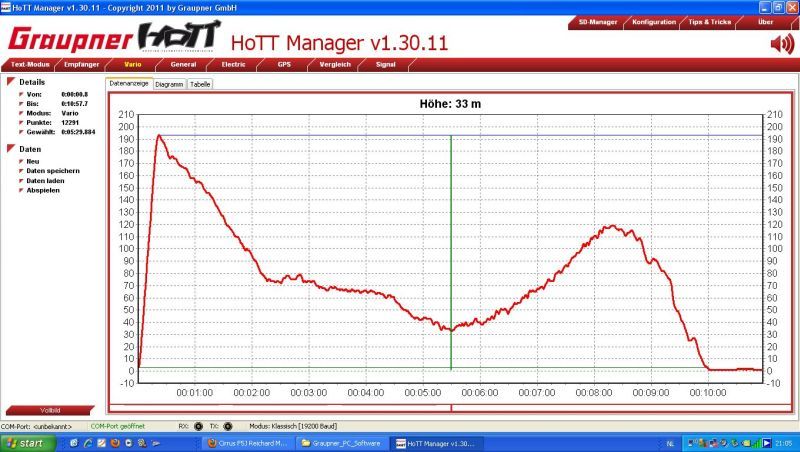Open the Konfiguration menu
Image resolution: width=800 pixels, height=452 pixels.
(654, 22)
